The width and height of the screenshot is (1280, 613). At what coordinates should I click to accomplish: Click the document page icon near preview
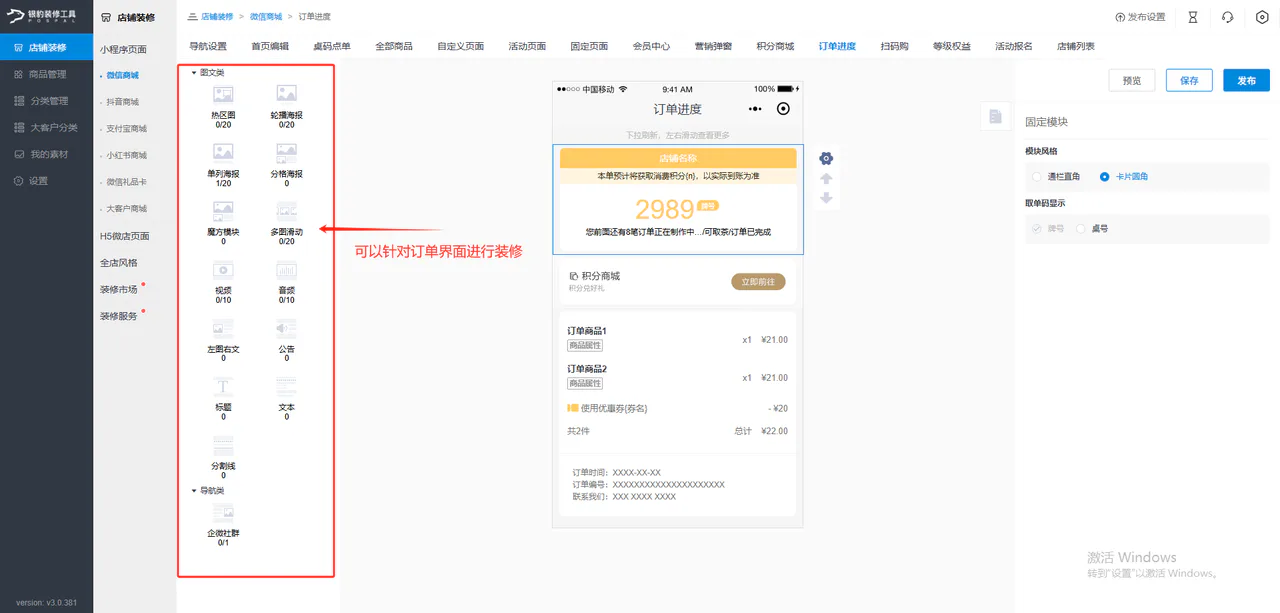click(x=995, y=117)
